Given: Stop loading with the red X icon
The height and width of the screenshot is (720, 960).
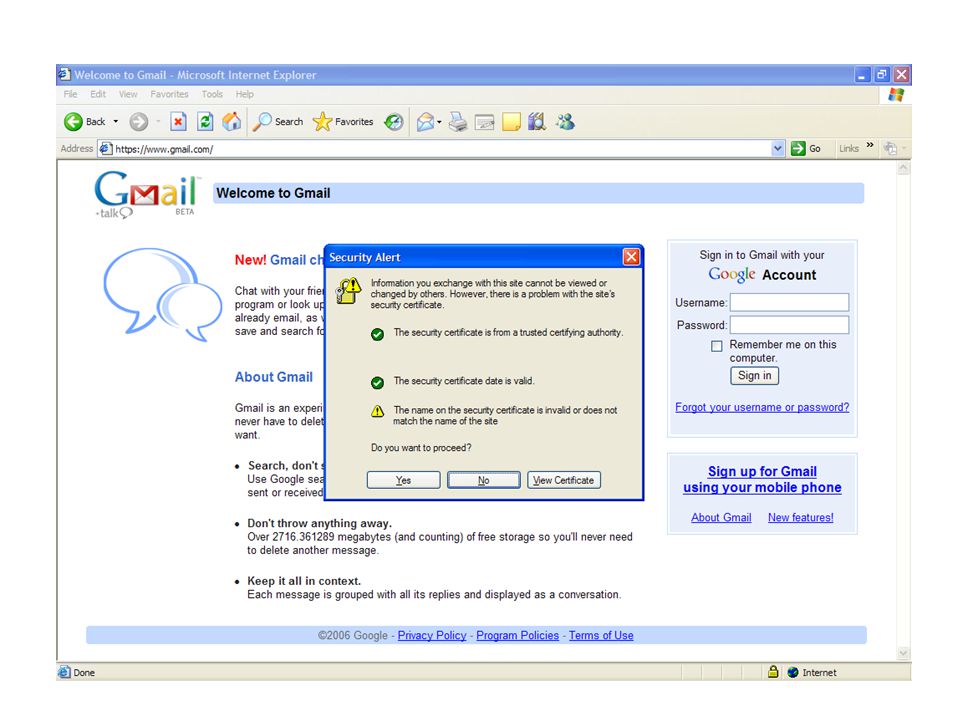Looking at the screenshot, I should (x=178, y=122).
